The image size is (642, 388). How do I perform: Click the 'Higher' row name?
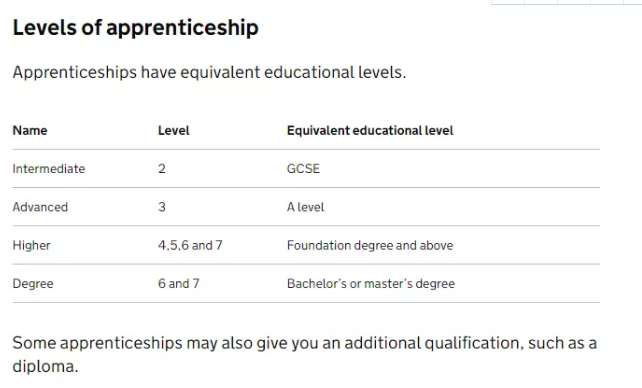(x=32, y=245)
